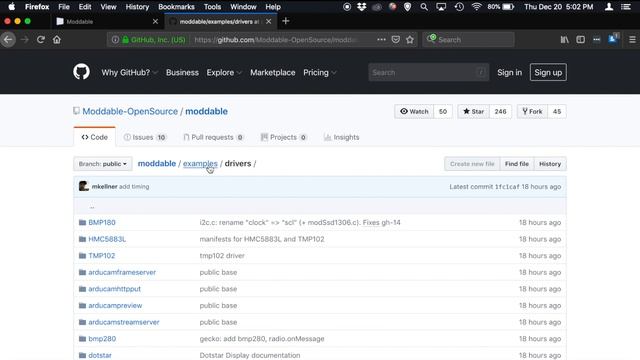This screenshot has height=360, width=640.
Task: Expand the Explore menu
Action: click(224, 72)
